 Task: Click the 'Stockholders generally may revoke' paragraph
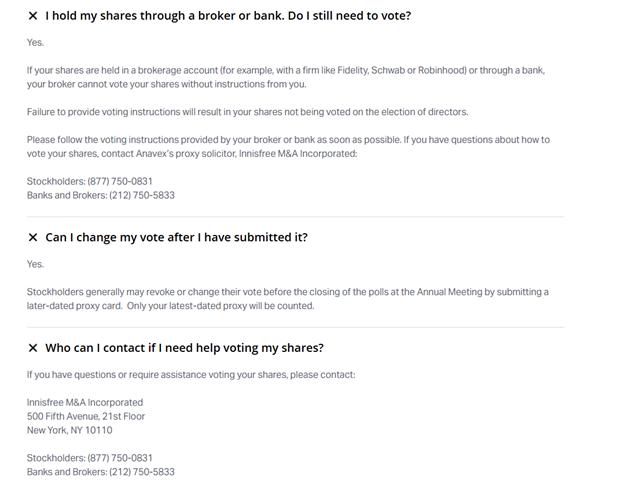(287, 299)
